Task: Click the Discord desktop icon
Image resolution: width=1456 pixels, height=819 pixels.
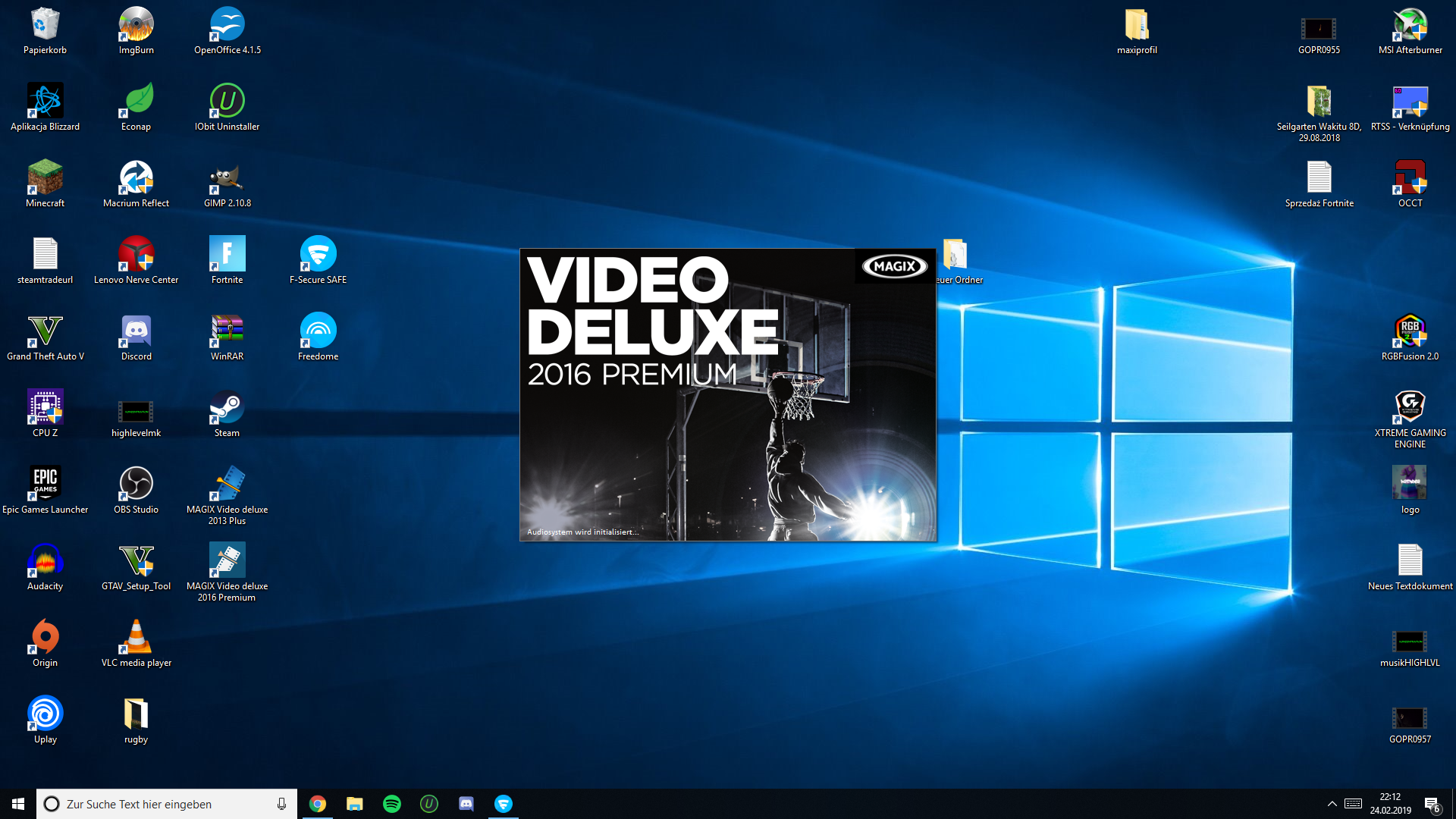Action: click(x=136, y=331)
